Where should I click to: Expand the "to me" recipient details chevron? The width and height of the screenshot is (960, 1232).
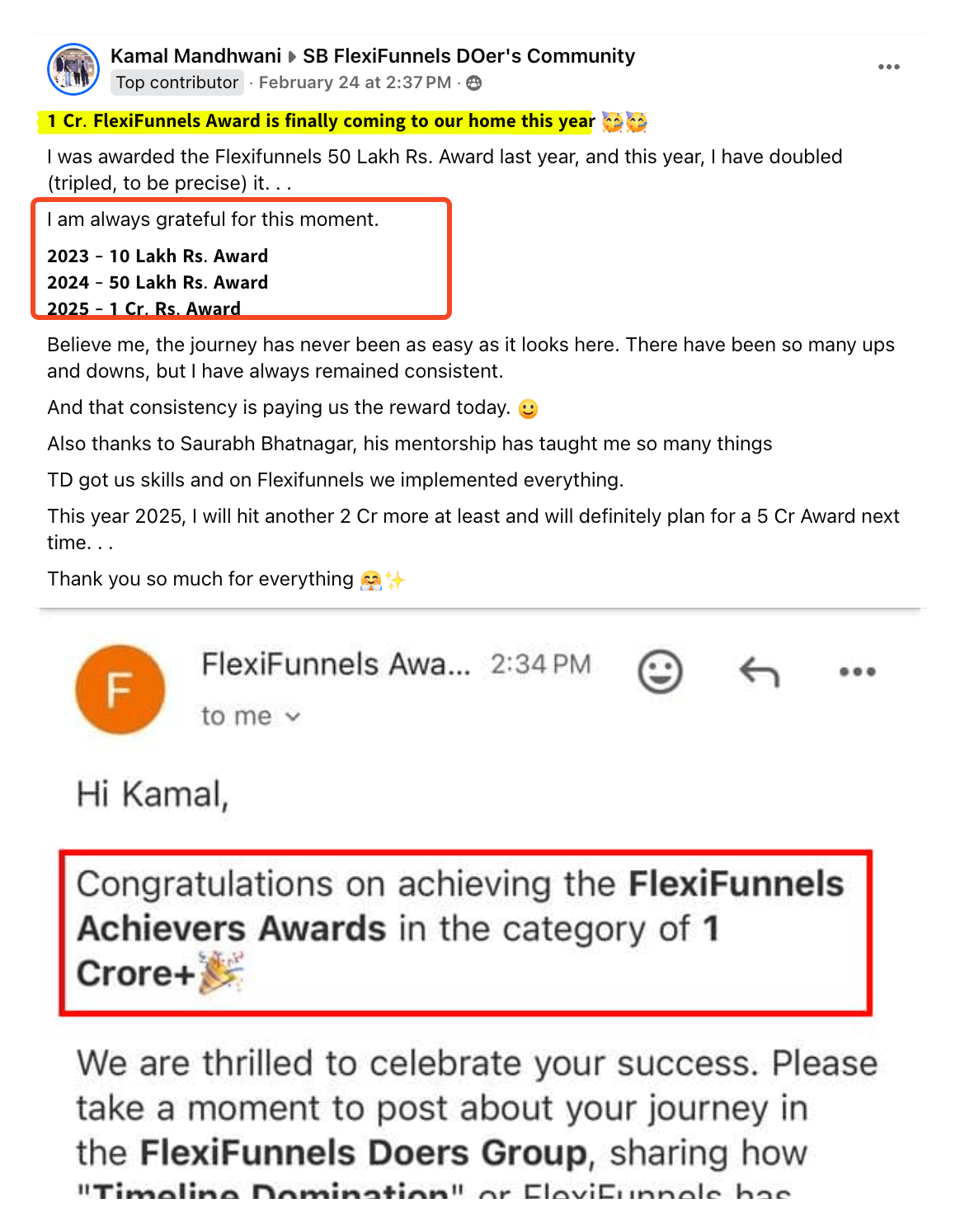coord(293,717)
